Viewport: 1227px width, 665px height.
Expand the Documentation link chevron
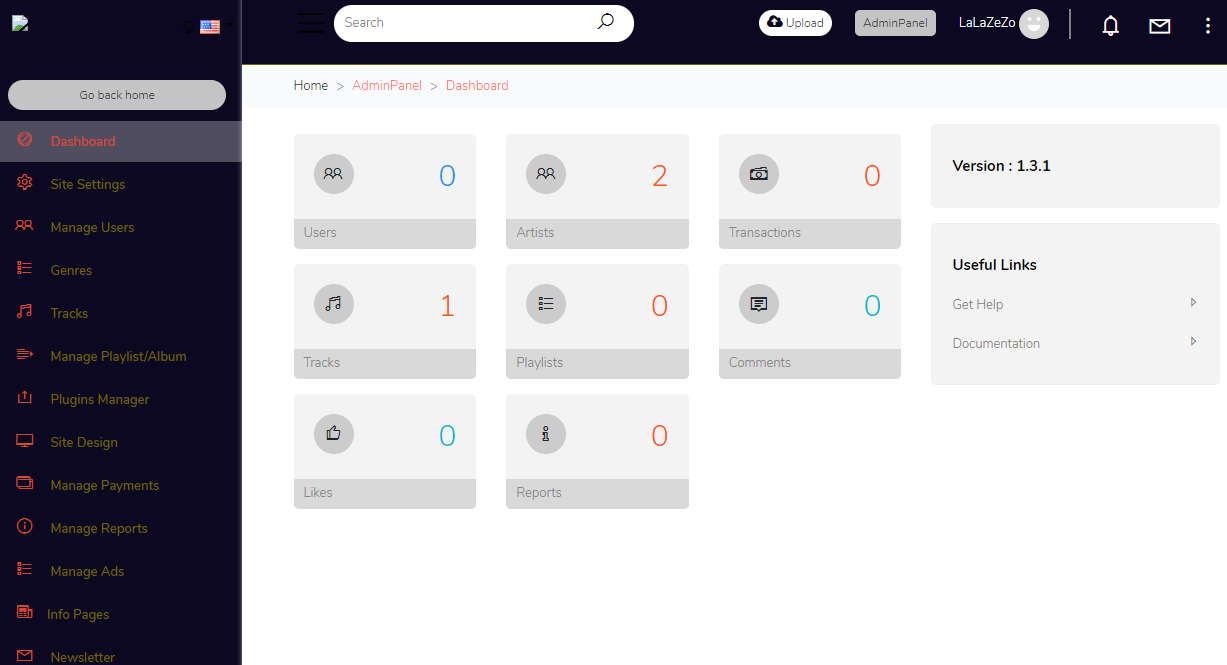[1194, 341]
